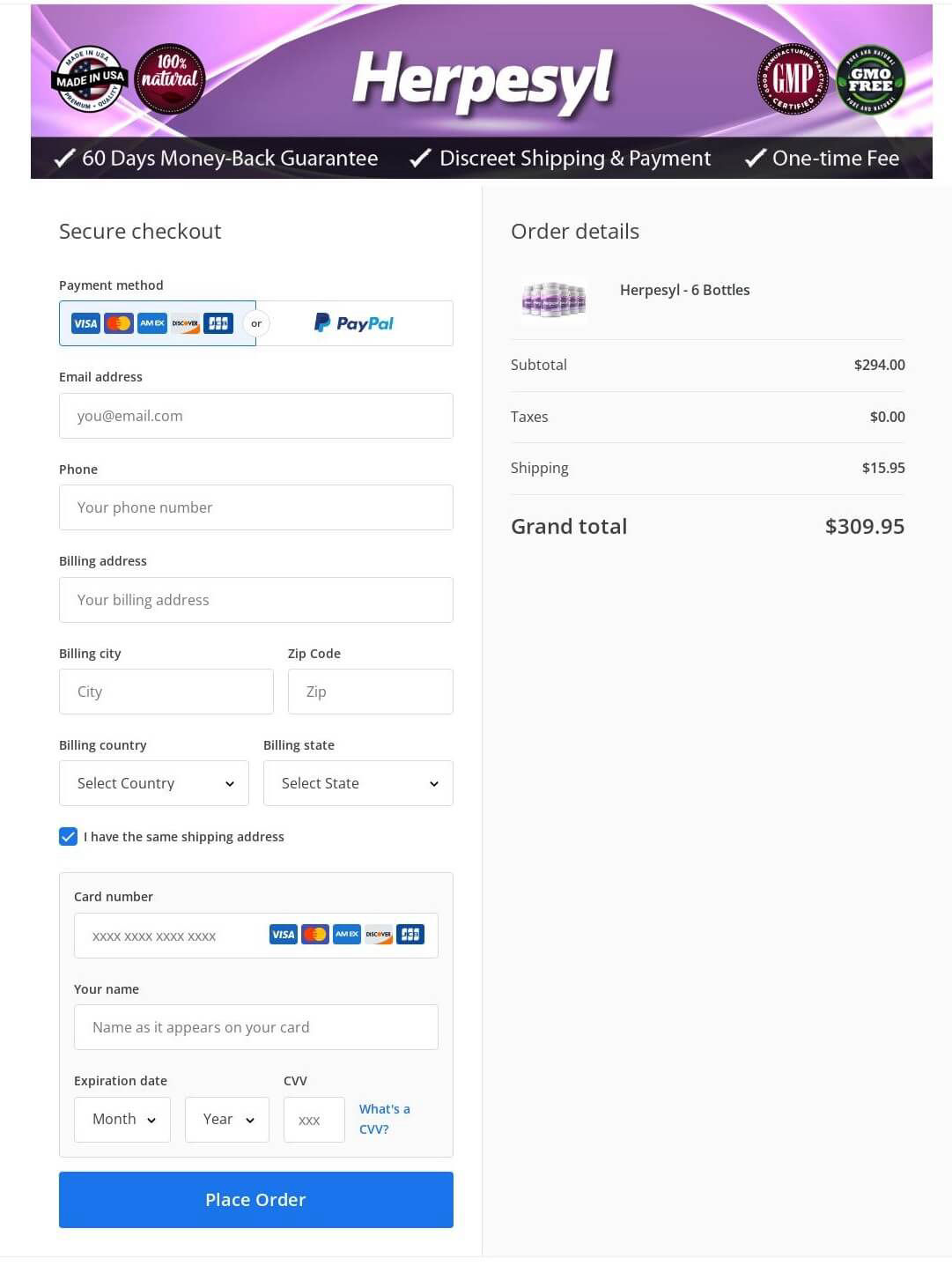Uncheck the same shipping address checkbox
Screen dimensions: 952x1273
point(69,837)
